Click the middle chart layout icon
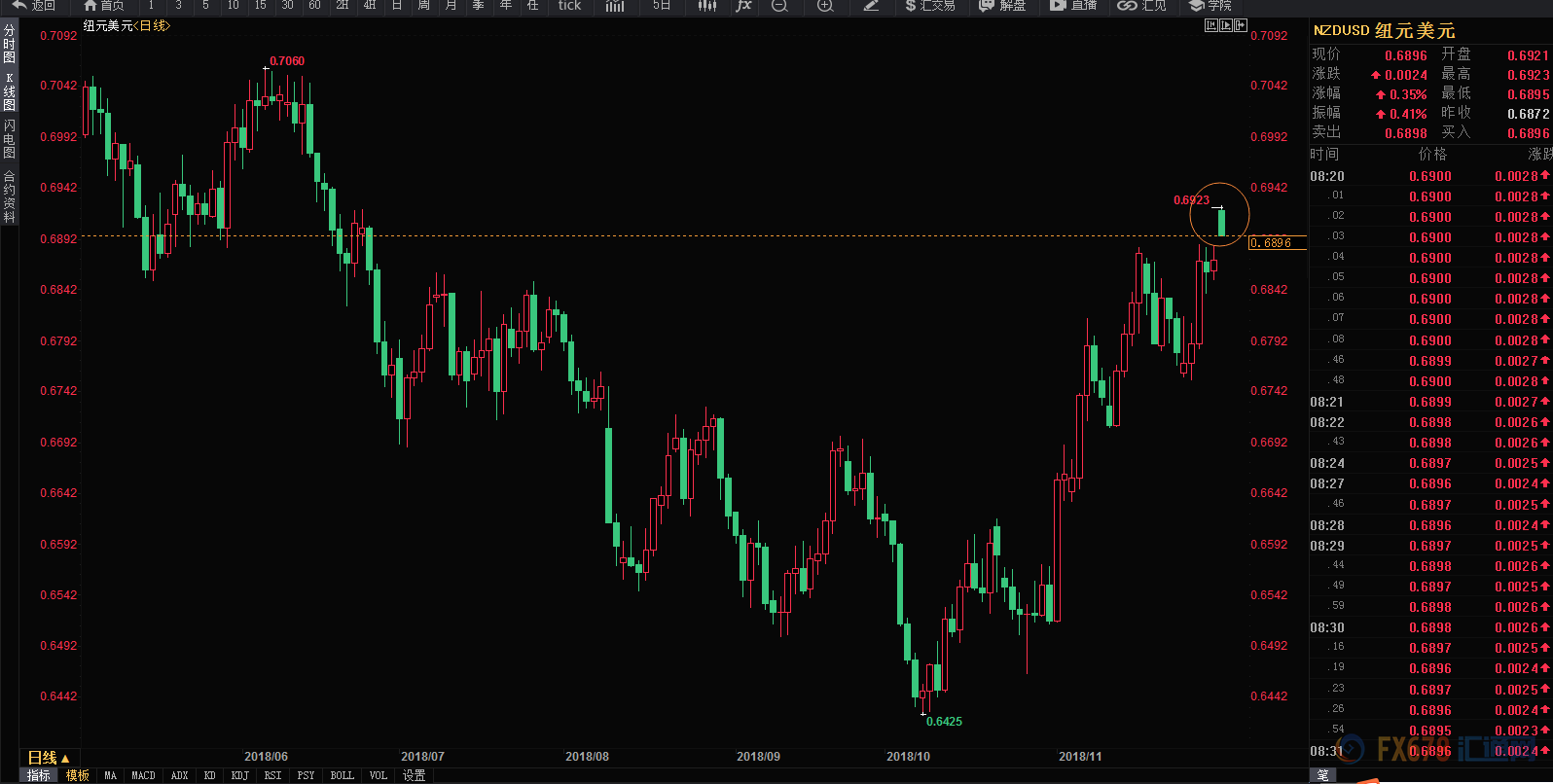This screenshot has width=1553, height=784. (1225, 25)
